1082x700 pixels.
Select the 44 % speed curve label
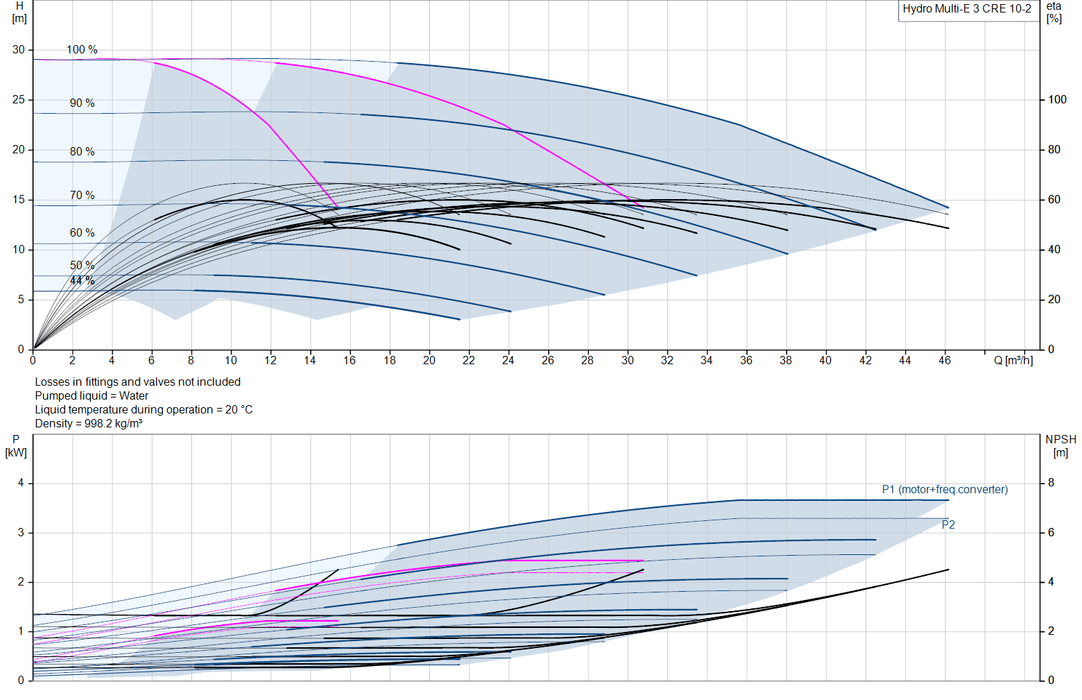[x=82, y=280]
